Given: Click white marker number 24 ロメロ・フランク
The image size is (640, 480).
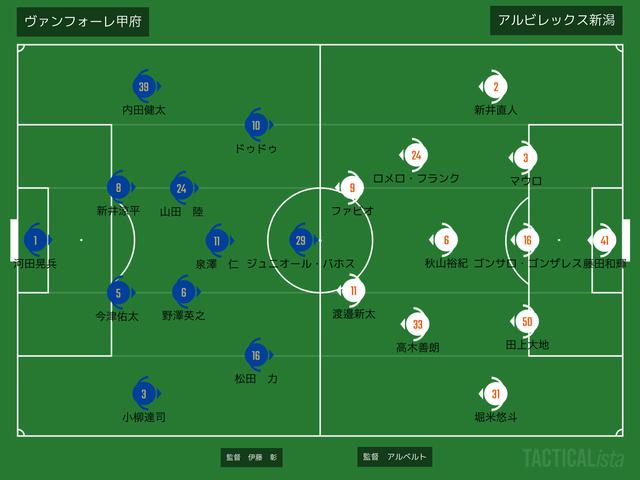Looking at the screenshot, I should [x=414, y=155].
